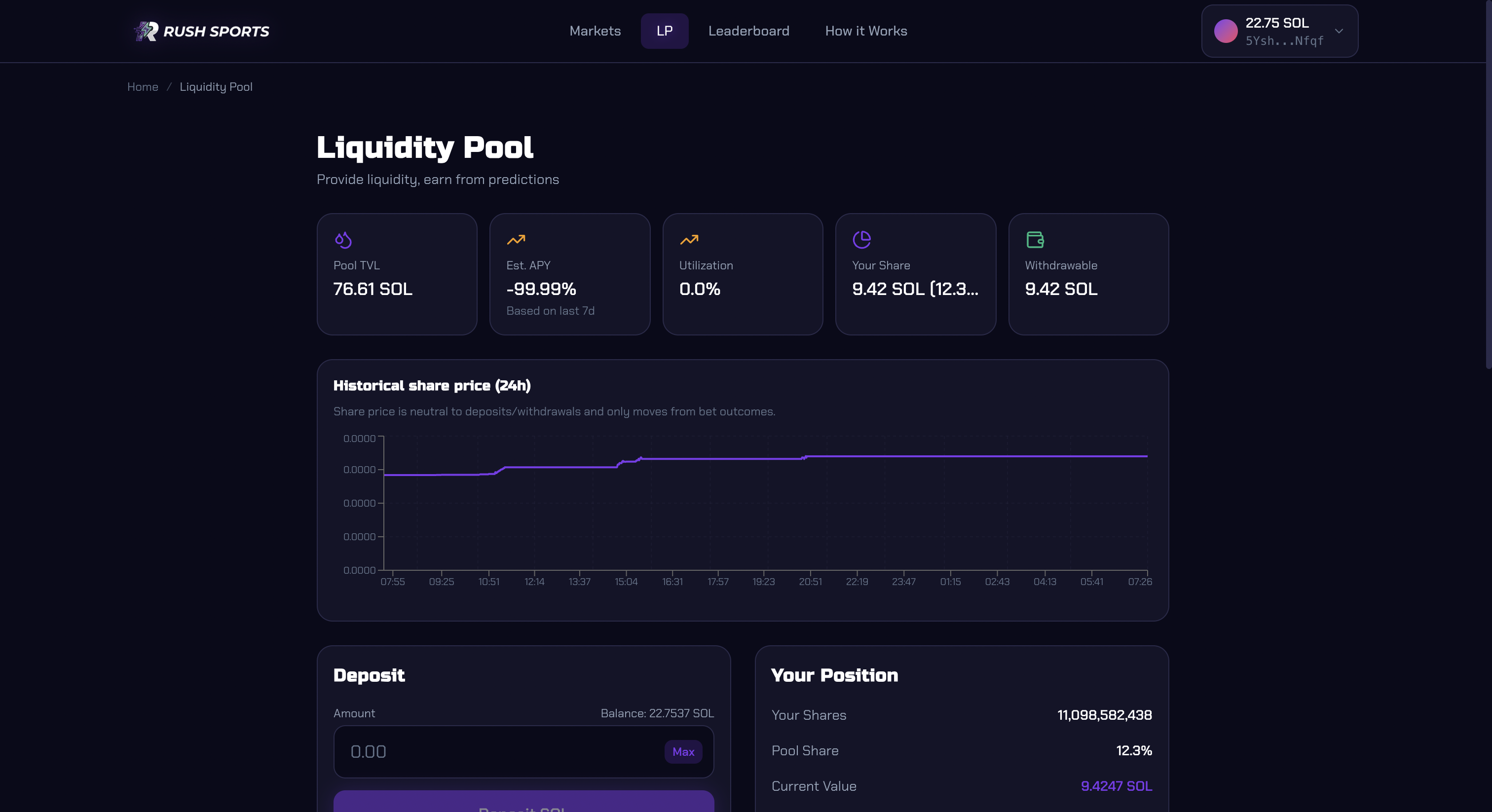The width and height of the screenshot is (1492, 812).
Task: Click the Rush Sports logo icon
Action: [146, 31]
